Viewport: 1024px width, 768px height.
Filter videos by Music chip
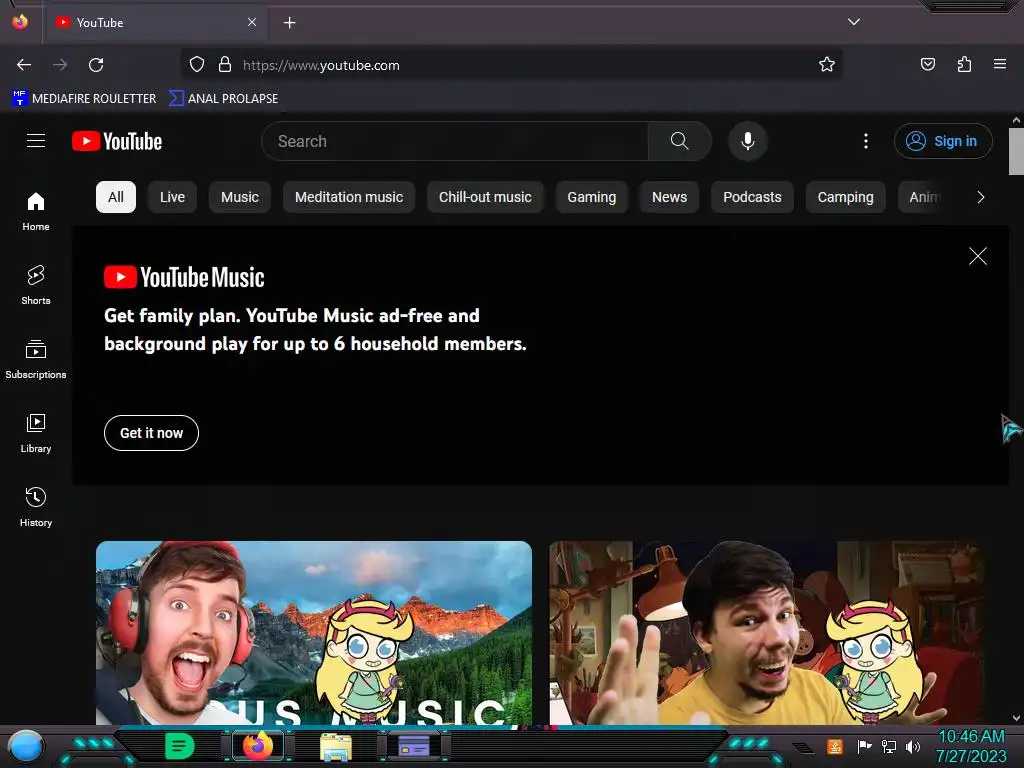(240, 197)
